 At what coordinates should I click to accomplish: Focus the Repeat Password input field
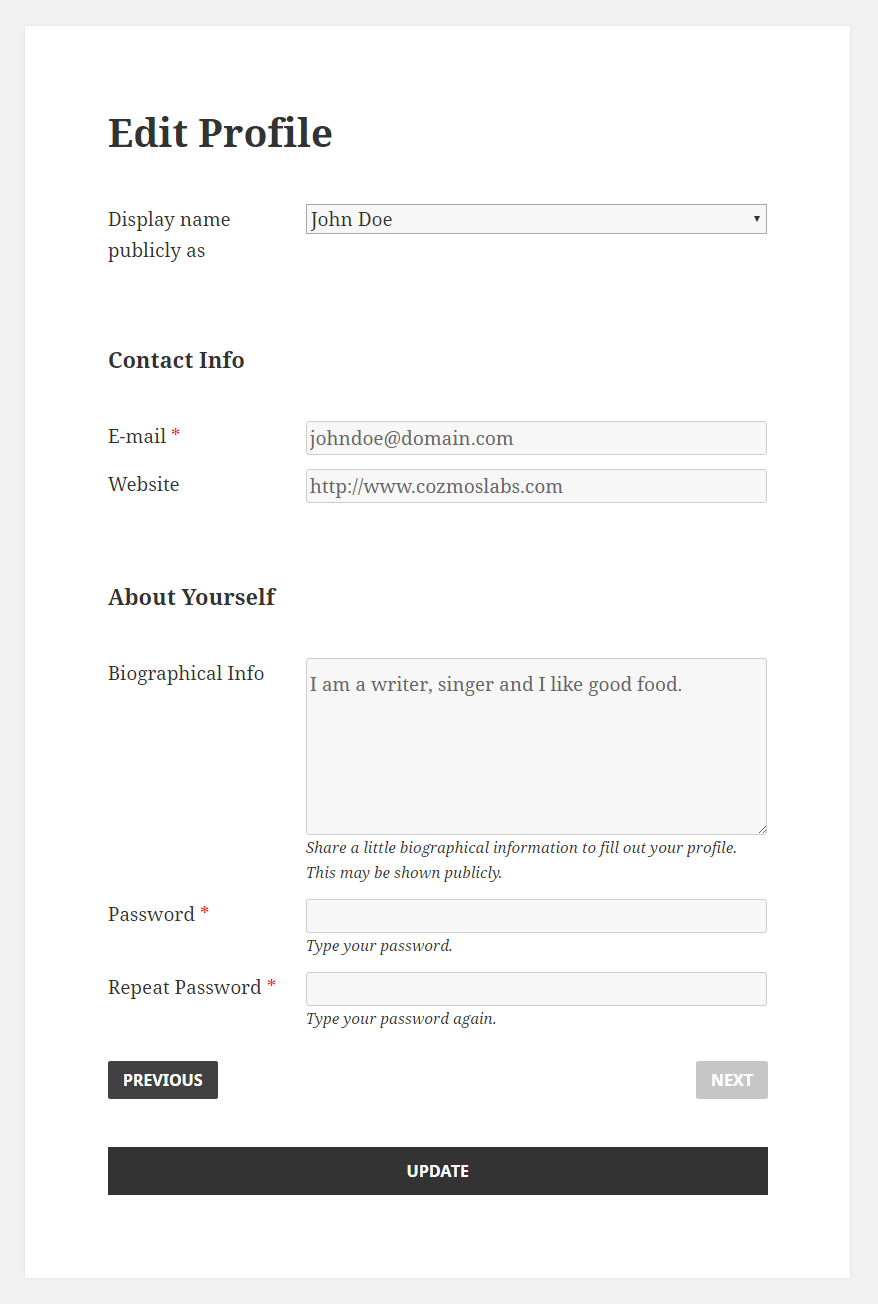pyautogui.click(x=536, y=989)
